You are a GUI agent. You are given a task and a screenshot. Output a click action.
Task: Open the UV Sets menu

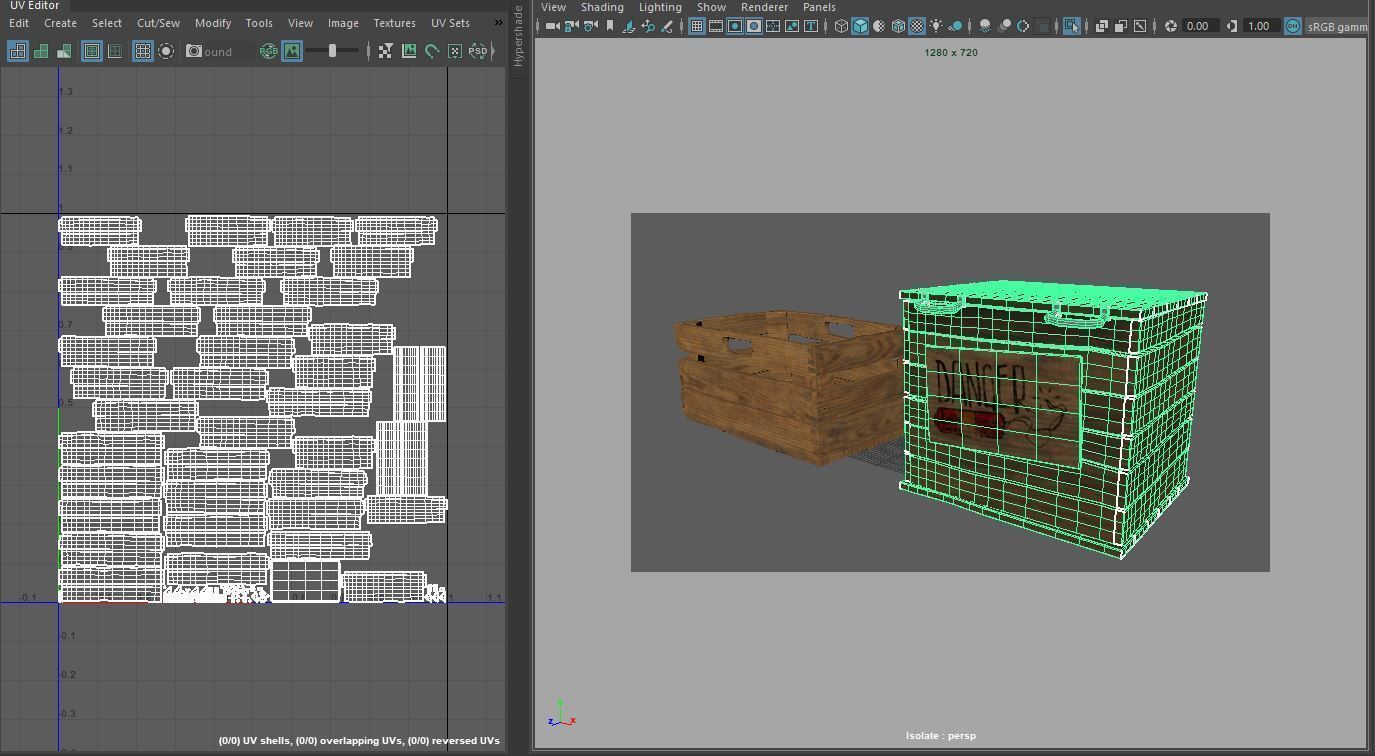click(450, 23)
